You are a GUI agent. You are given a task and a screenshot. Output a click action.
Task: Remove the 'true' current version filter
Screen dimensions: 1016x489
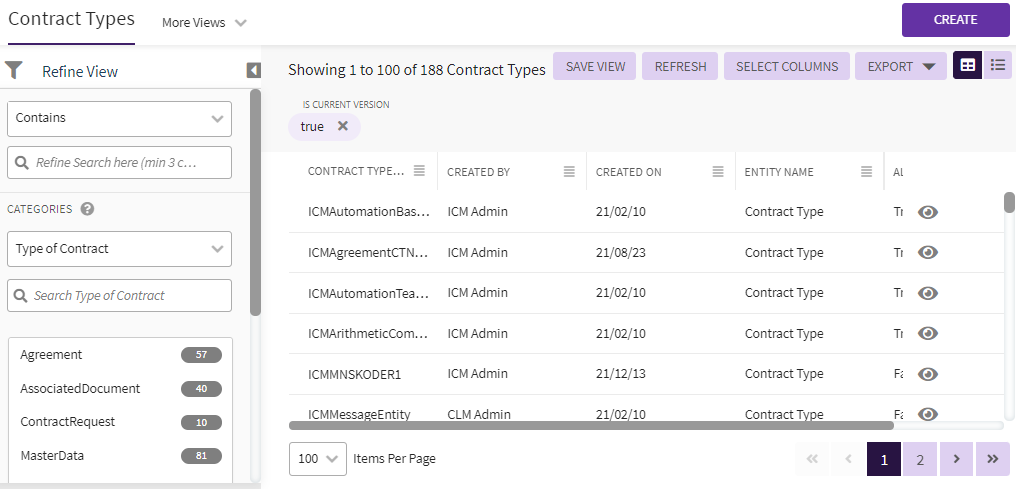(x=343, y=126)
